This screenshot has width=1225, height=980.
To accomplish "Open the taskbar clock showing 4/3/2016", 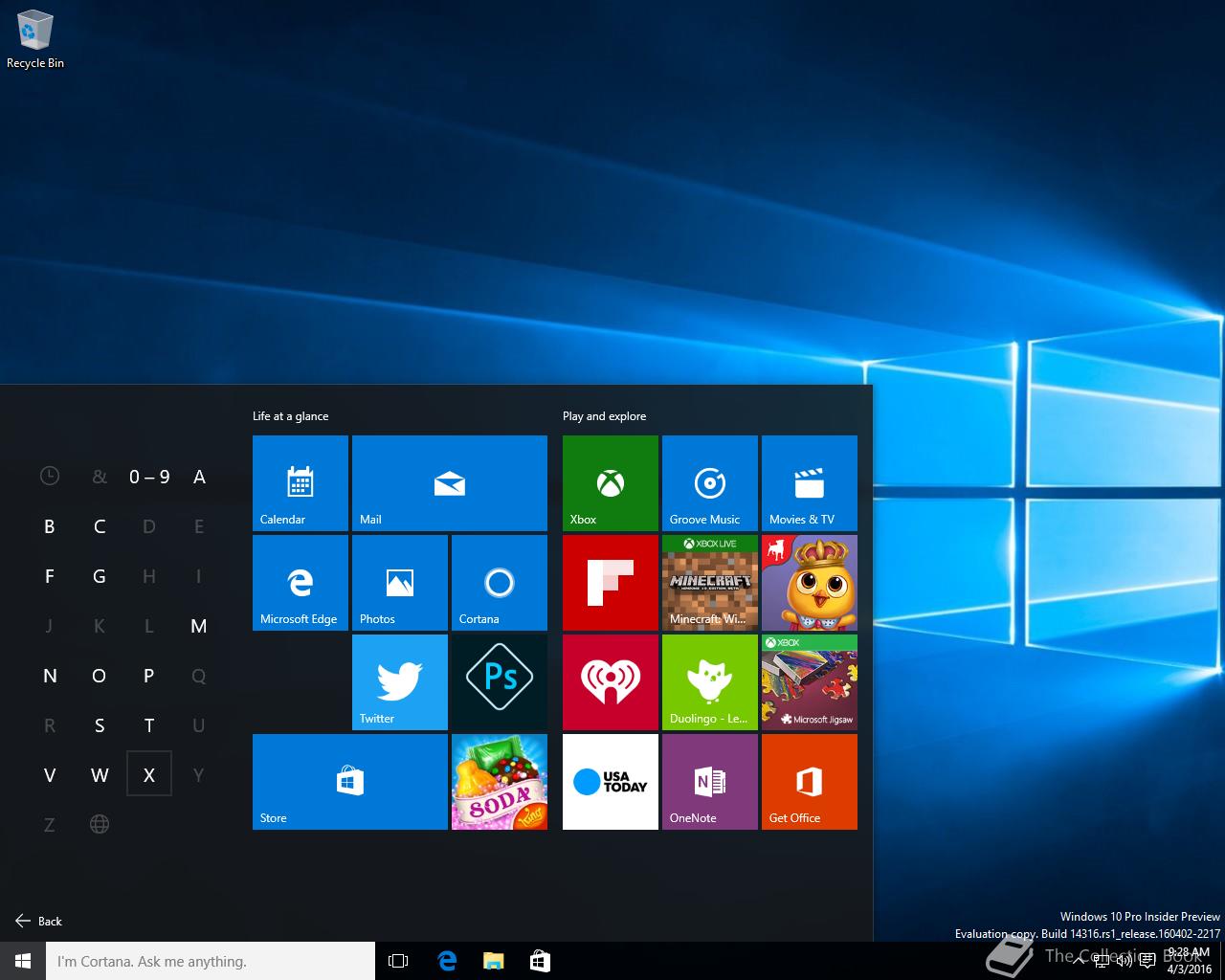I will pyautogui.click(x=1189, y=961).
